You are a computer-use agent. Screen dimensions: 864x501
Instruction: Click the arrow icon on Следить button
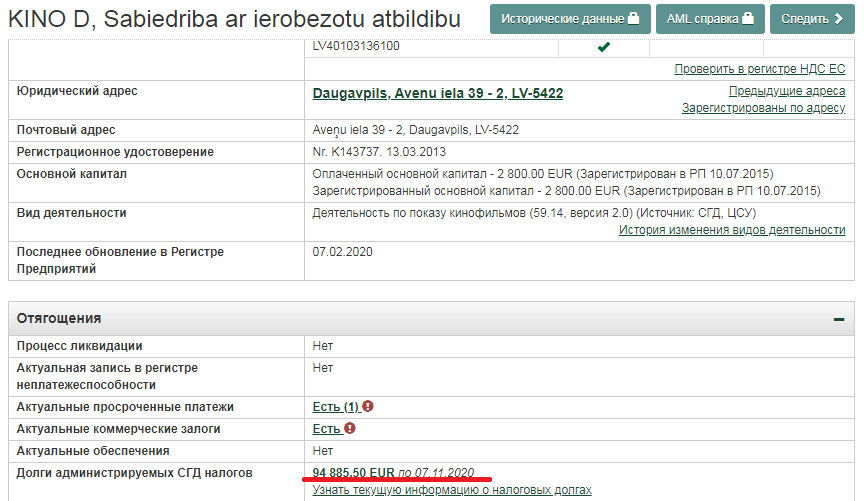point(838,19)
